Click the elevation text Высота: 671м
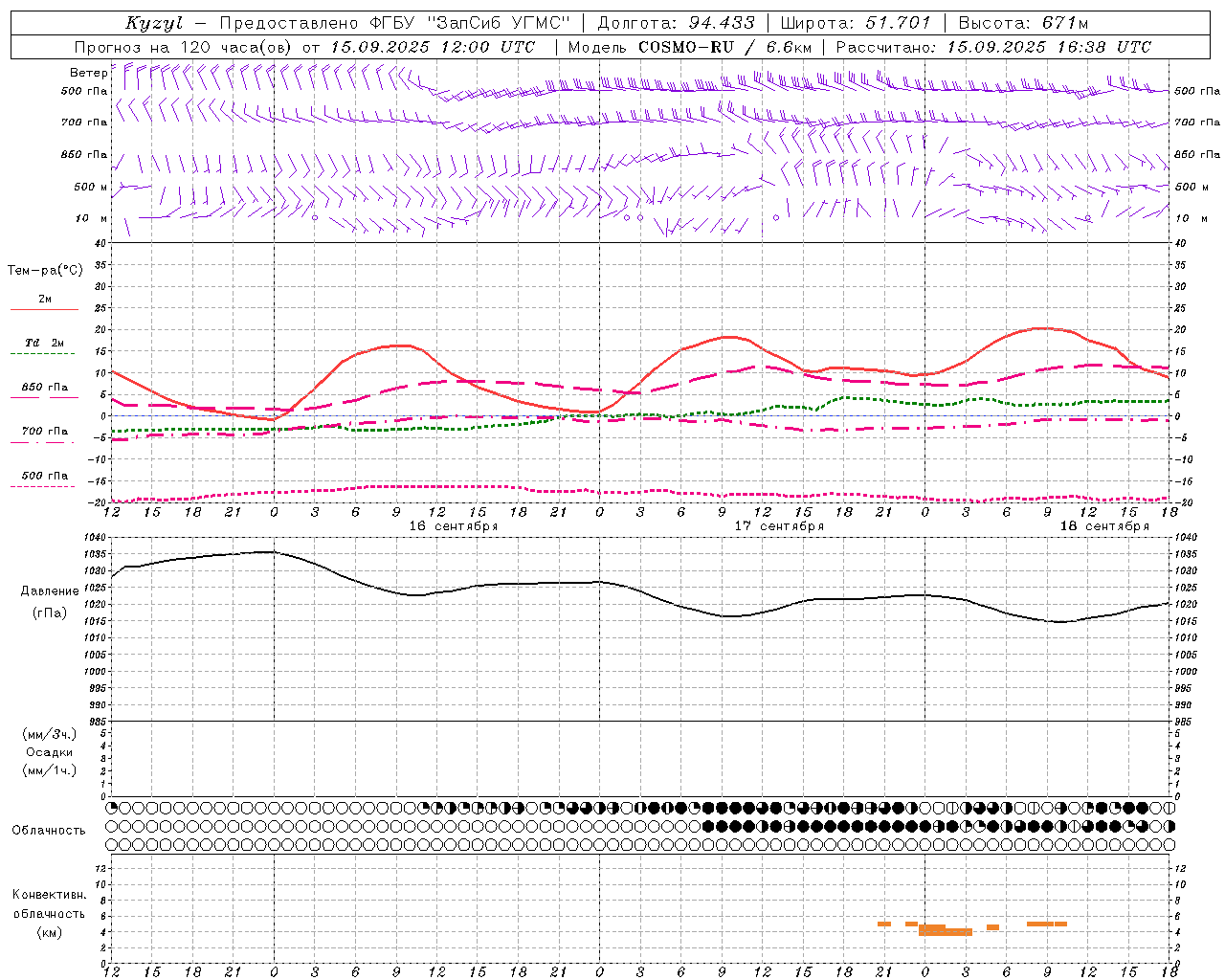The width and height of the screenshot is (1225, 980). pyautogui.click(x=1023, y=23)
